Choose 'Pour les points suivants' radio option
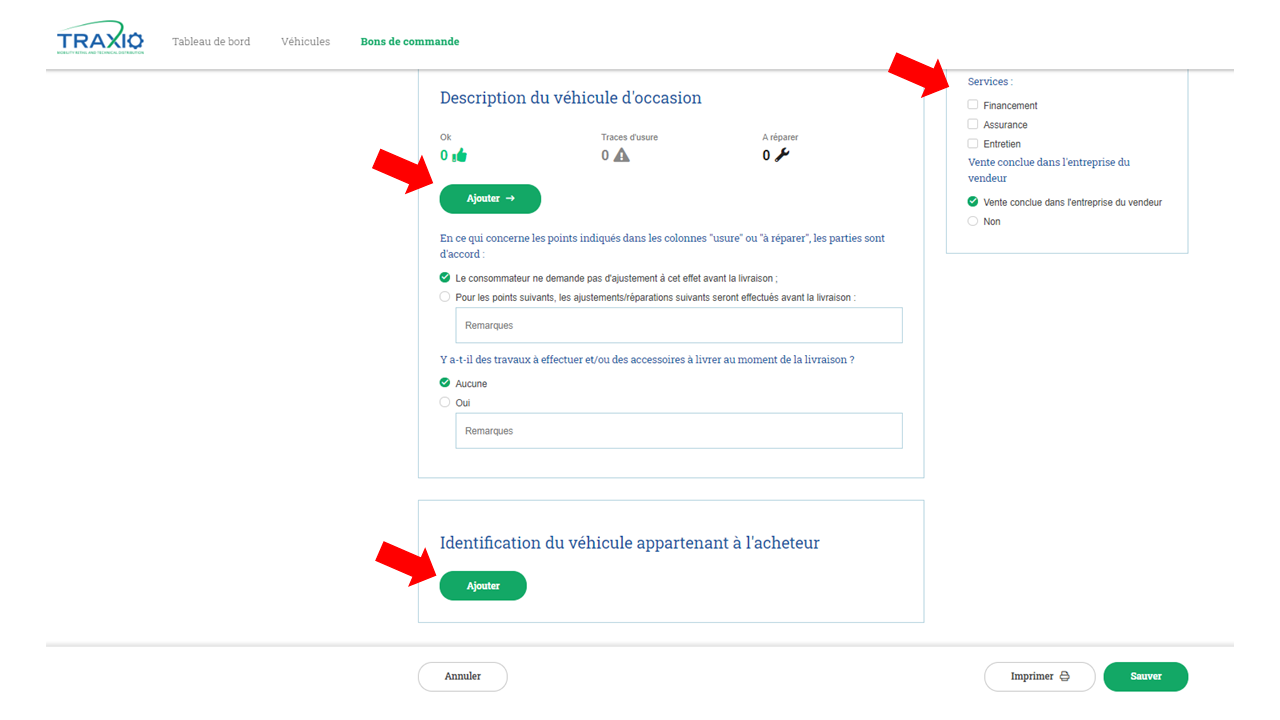1280x720 pixels. [445, 297]
